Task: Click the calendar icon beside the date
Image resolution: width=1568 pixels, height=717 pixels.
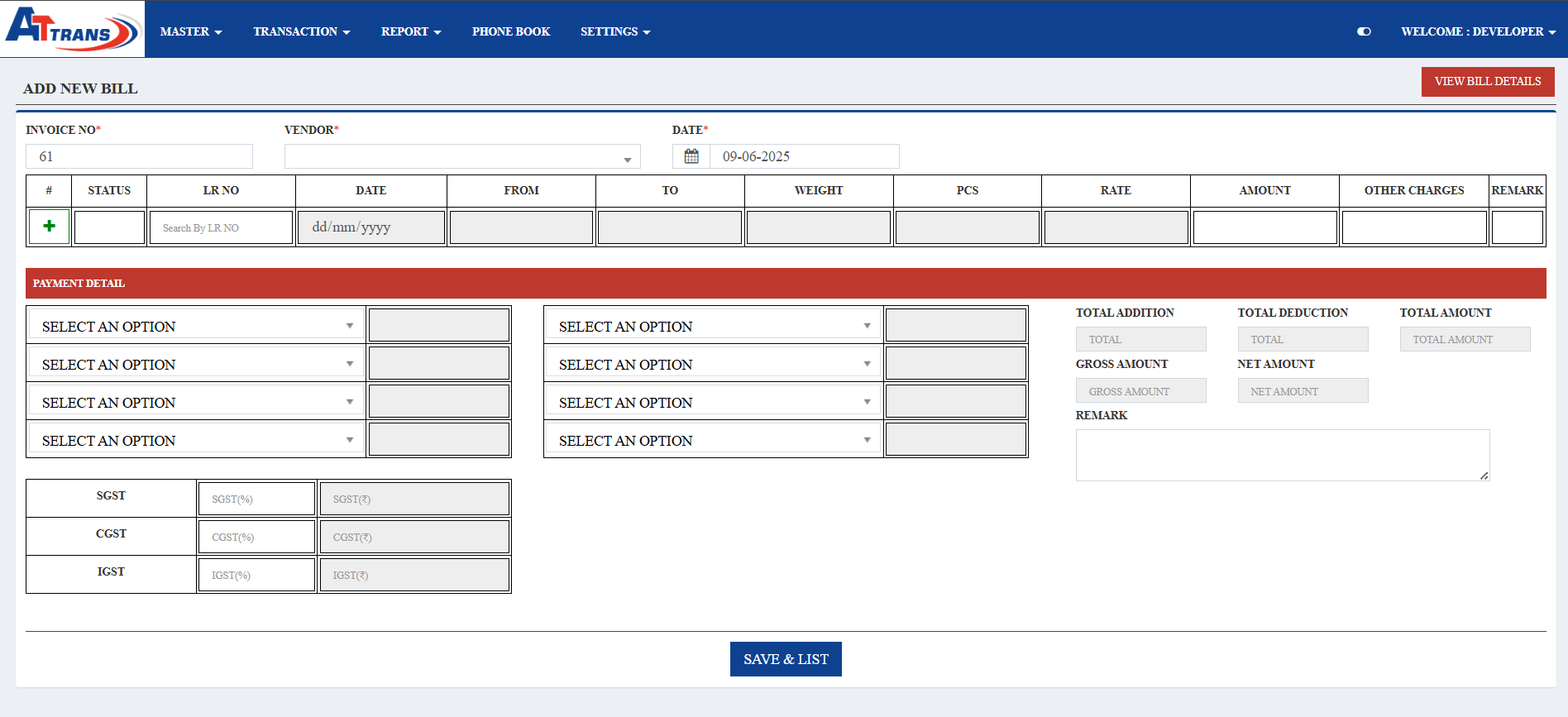Action: pos(691,156)
